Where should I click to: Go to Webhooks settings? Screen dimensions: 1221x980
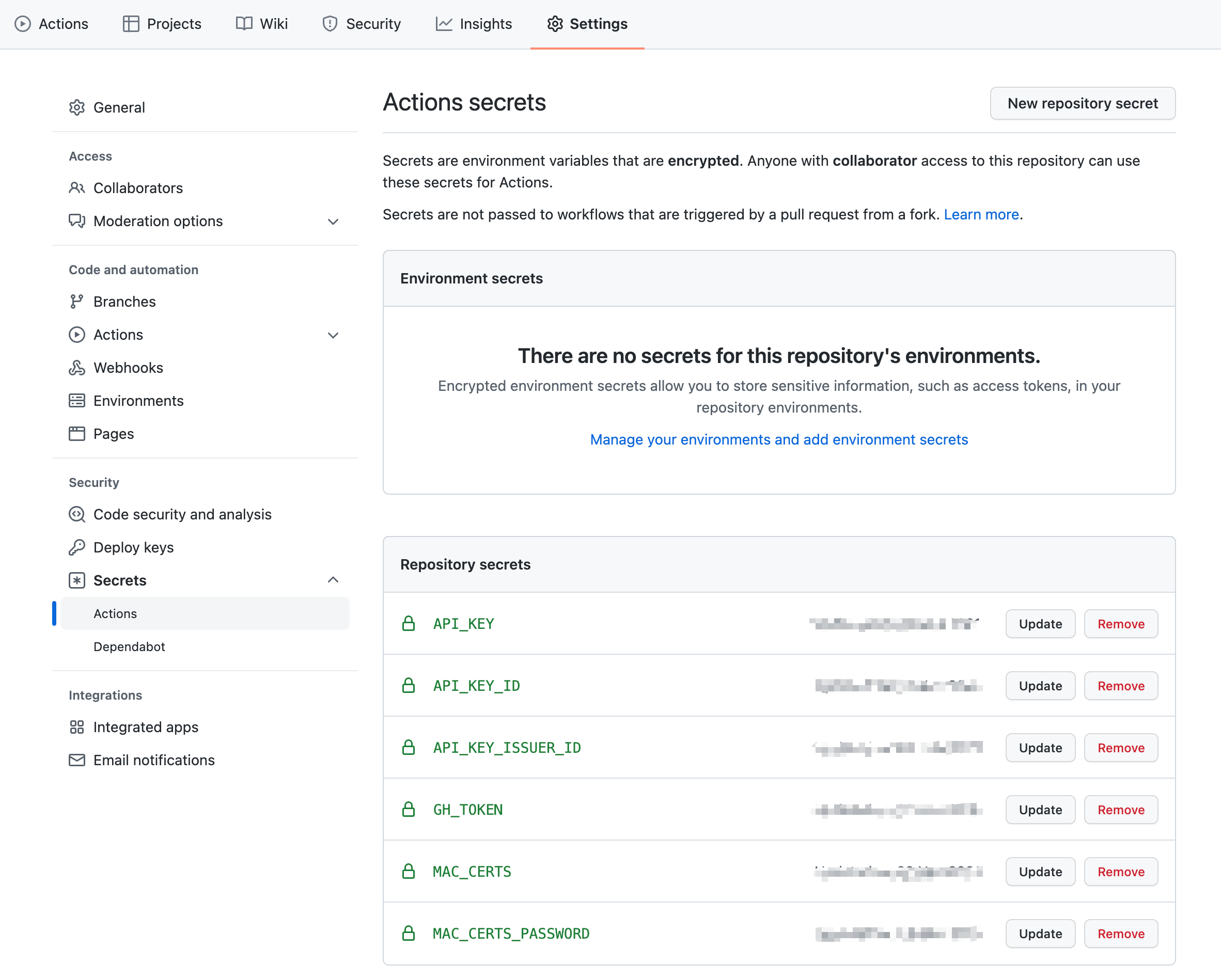[x=205, y=368]
